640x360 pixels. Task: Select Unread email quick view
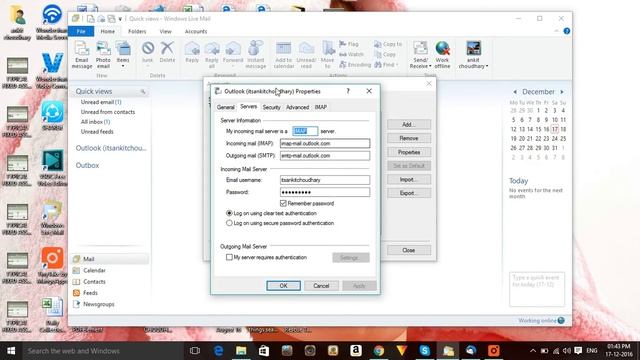(x=101, y=102)
